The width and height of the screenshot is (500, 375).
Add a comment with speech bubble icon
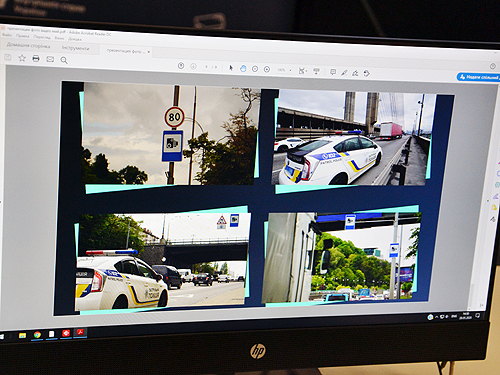pos(332,72)
